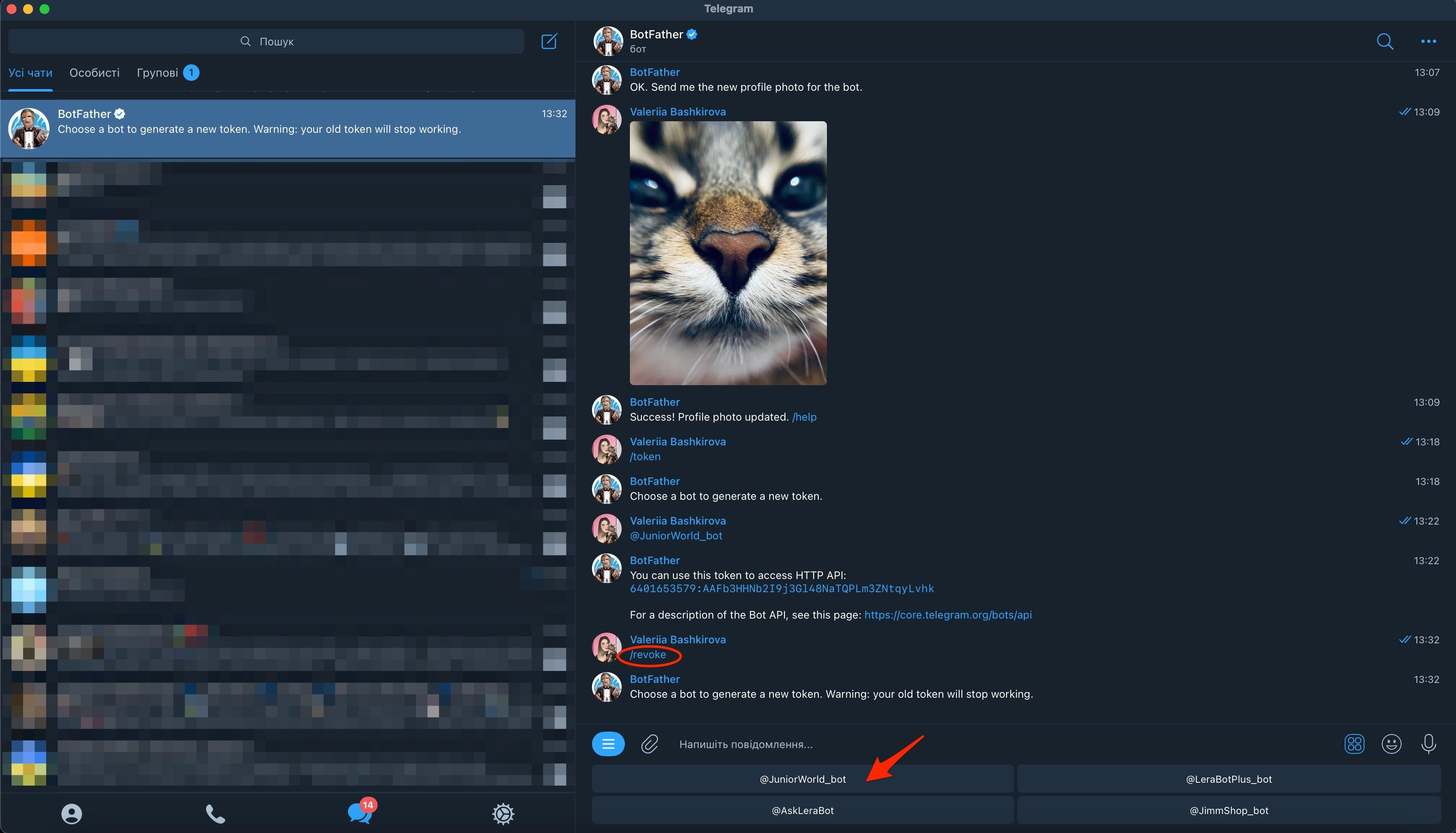The width and height of the screenshot is (1456, 833).
Task: Open the Contacts profile icon
Action: pyautogui.click(x=71, y=813)
